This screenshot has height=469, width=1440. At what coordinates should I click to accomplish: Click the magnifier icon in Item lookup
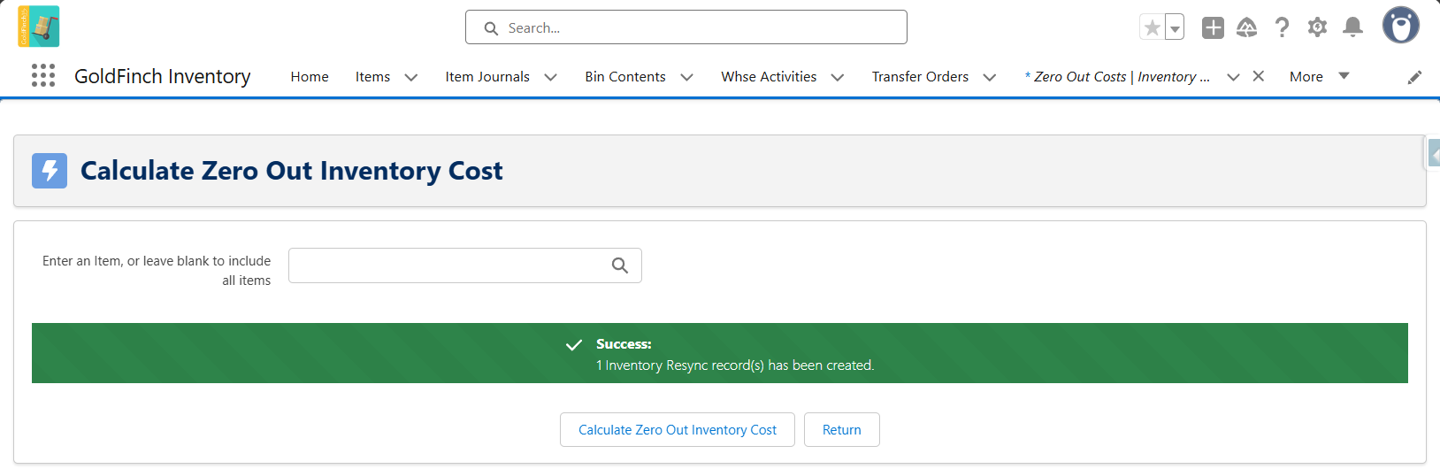[x=620, y=265]
